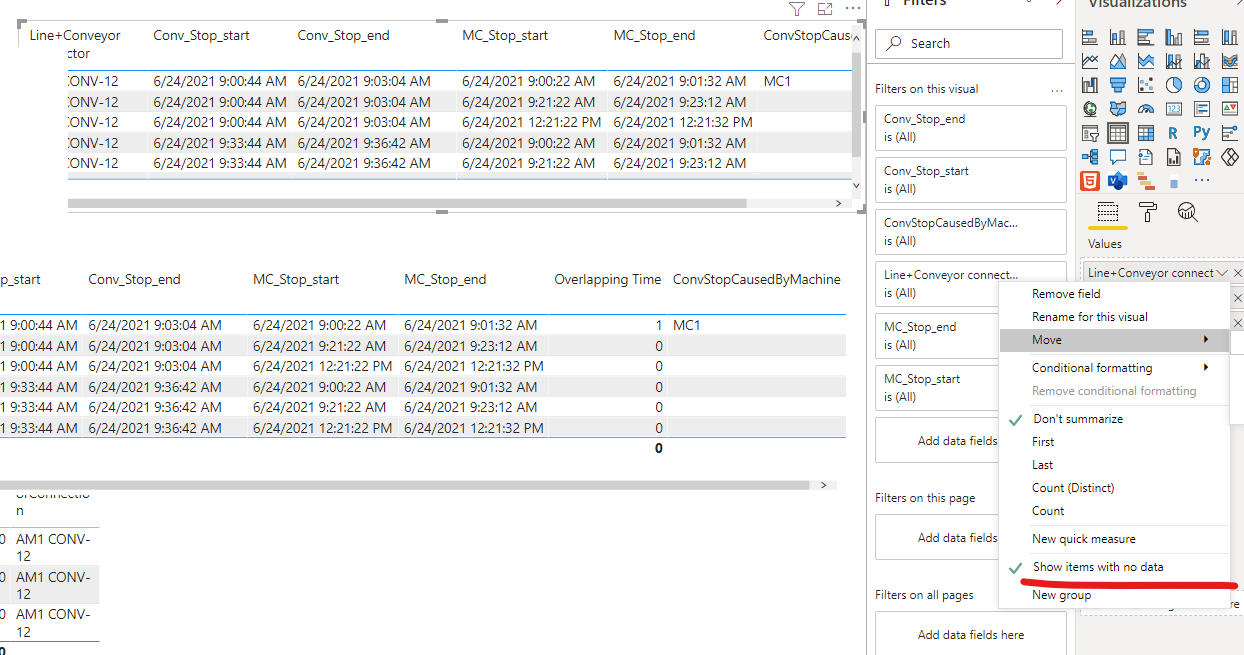
Task: Select the Scatter chart visual
Action: (x=1146, y=85)
